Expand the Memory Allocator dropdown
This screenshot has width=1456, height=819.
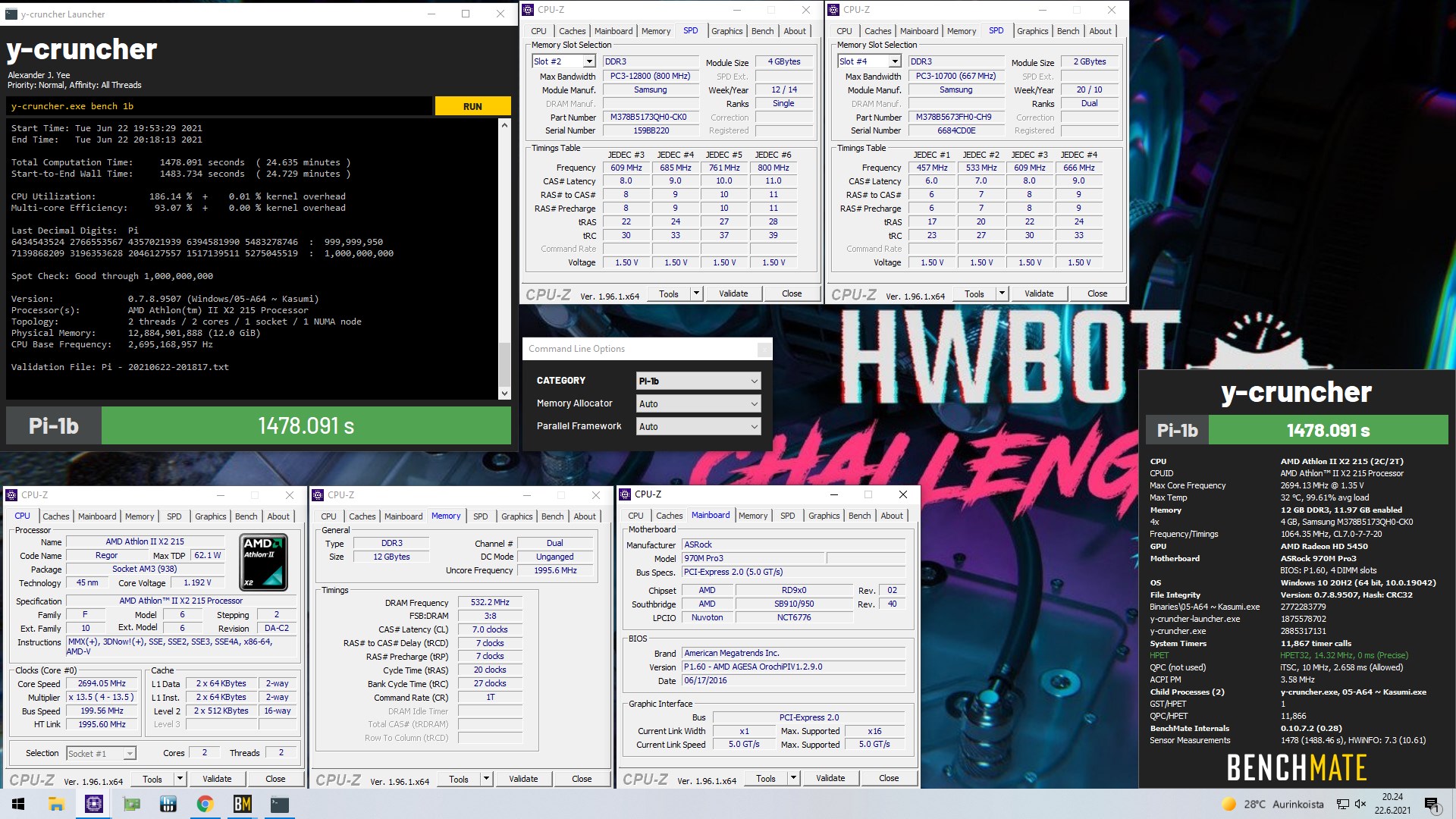click(698, 403)
